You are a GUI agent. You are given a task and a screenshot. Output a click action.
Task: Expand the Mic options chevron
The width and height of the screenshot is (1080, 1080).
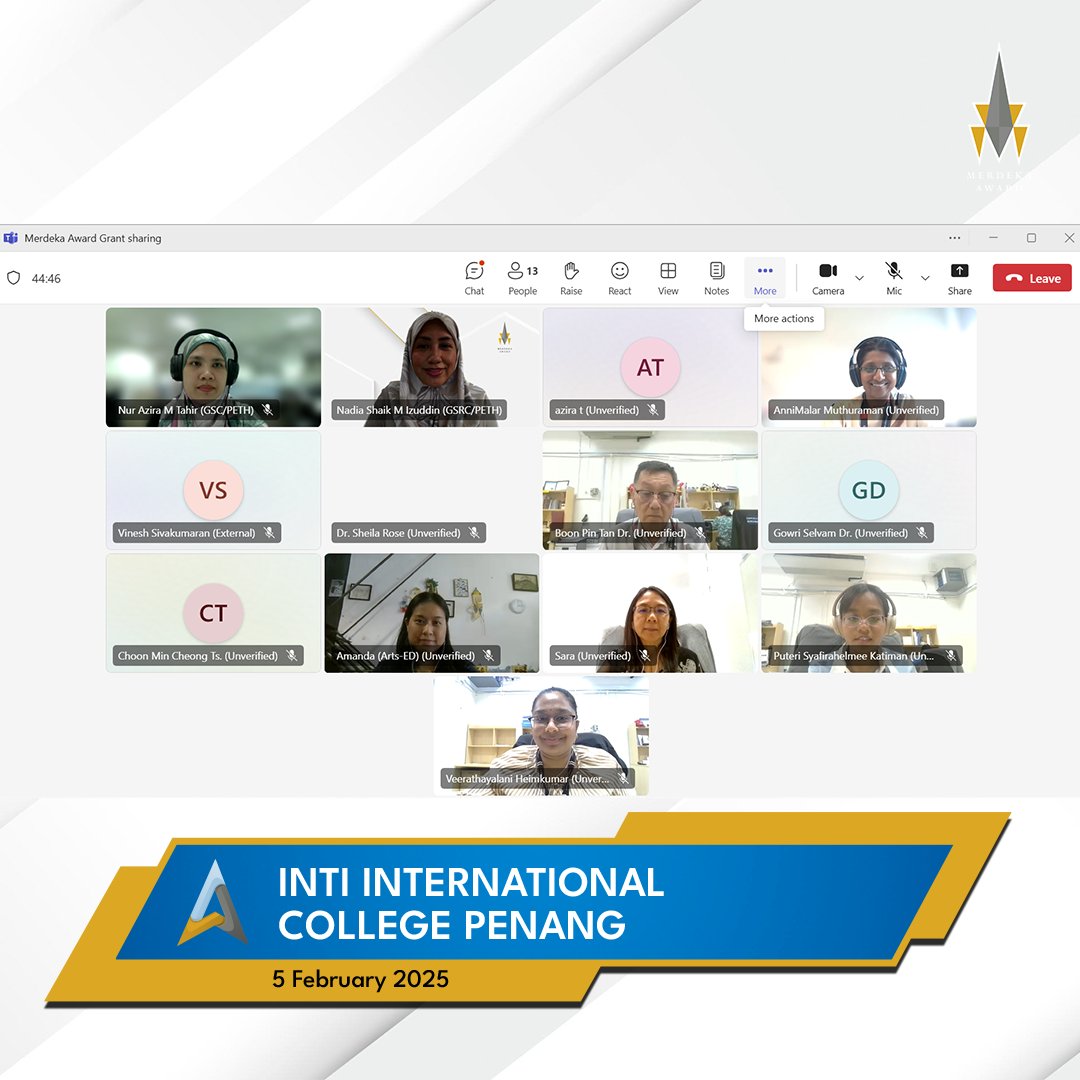click(x=925, y=278)
